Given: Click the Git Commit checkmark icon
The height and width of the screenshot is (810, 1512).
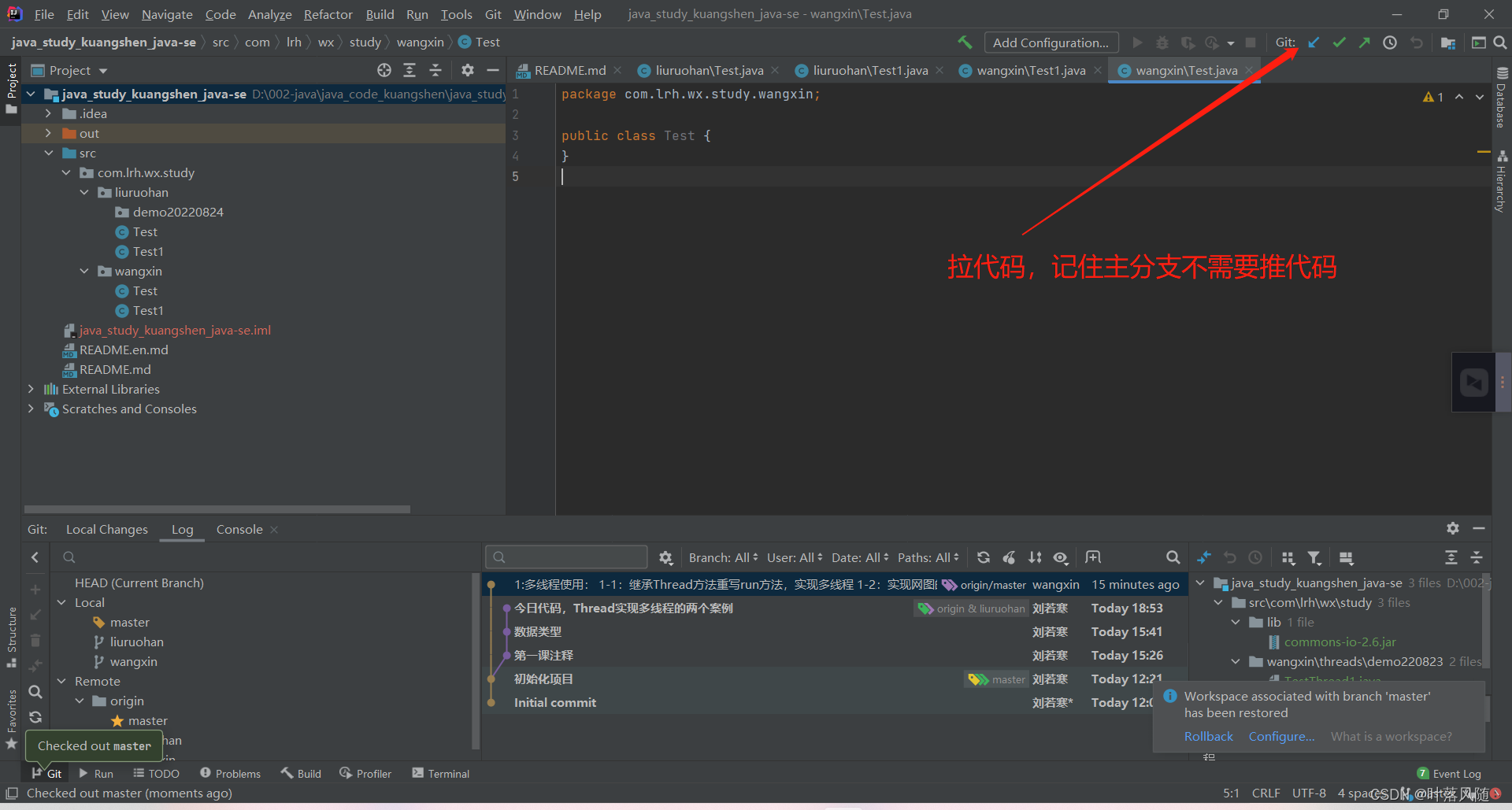Looking at the screenshot, I should pos(1339,43).
